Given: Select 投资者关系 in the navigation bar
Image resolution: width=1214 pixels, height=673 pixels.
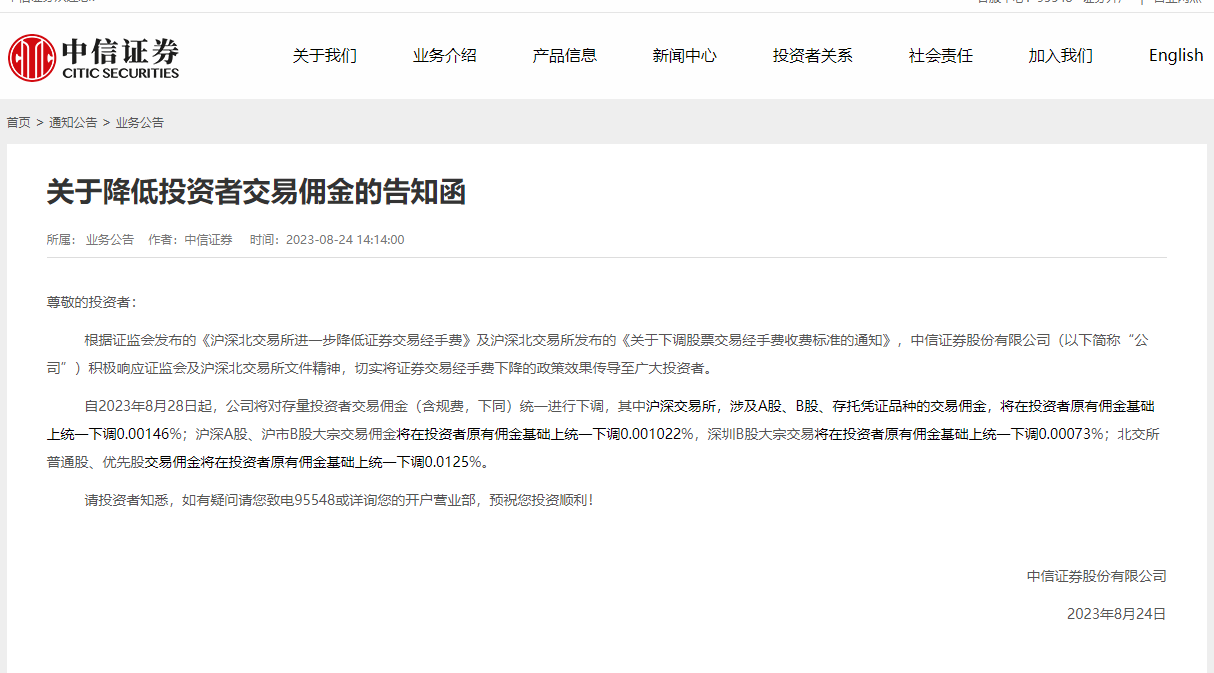Looking at the screenshot, I should click(812, 56).
